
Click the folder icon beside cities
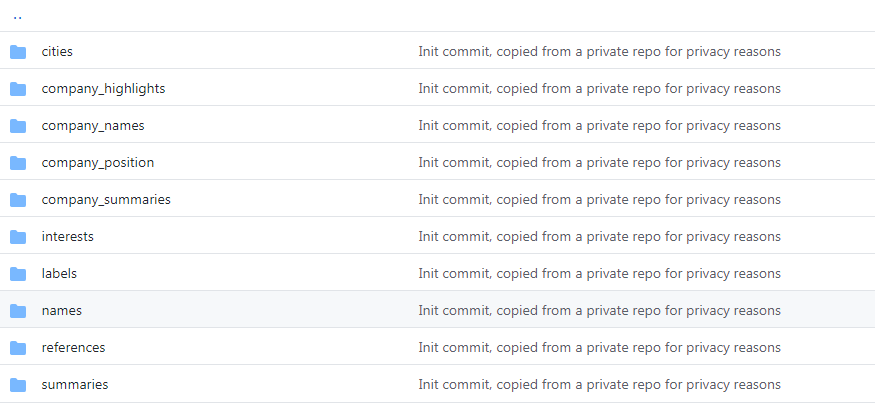coord(18,52)
